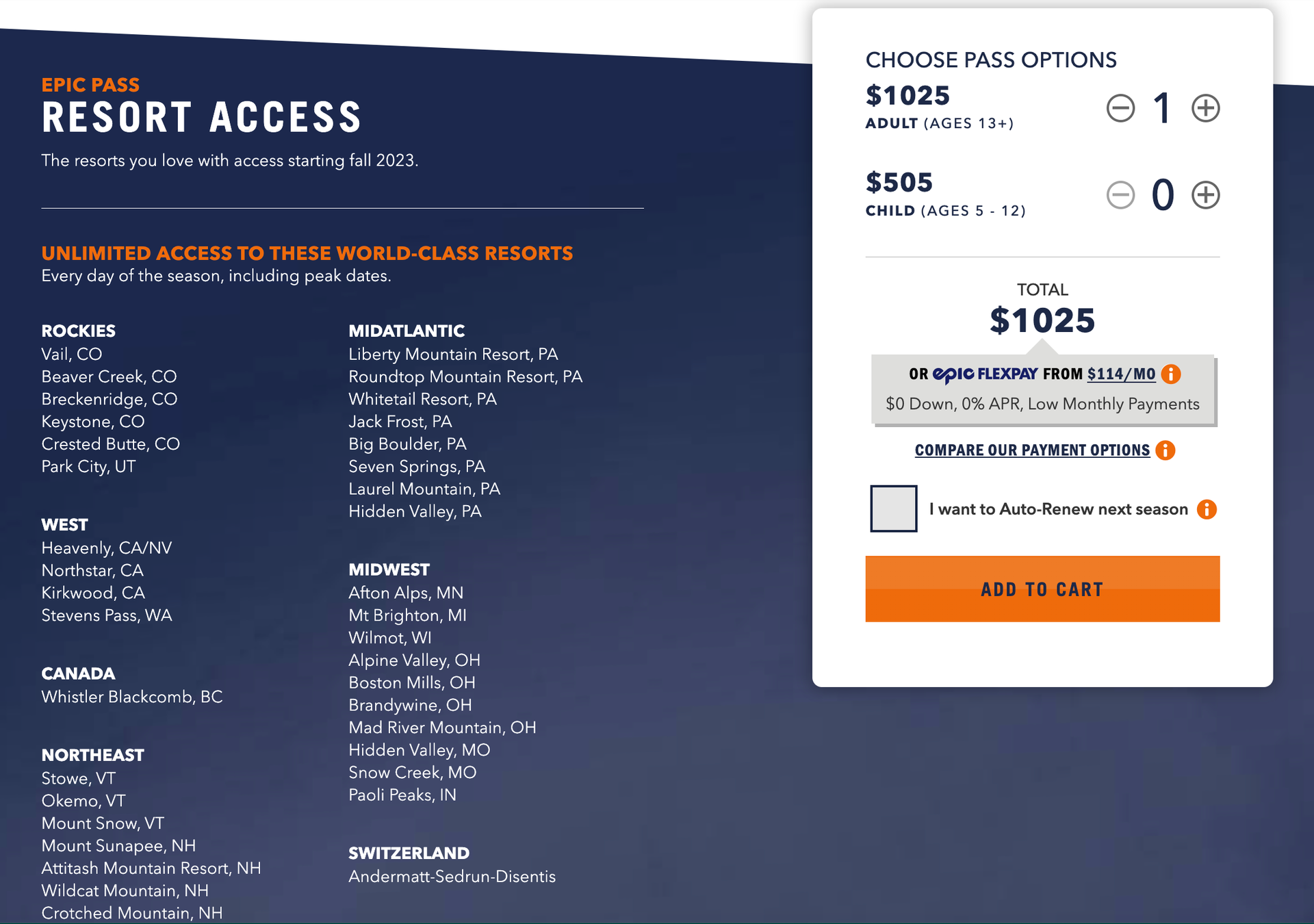The image size is (1314, 924).
Task: Click the info icon beside Compare Our Payment Options
Action: 1165,450
